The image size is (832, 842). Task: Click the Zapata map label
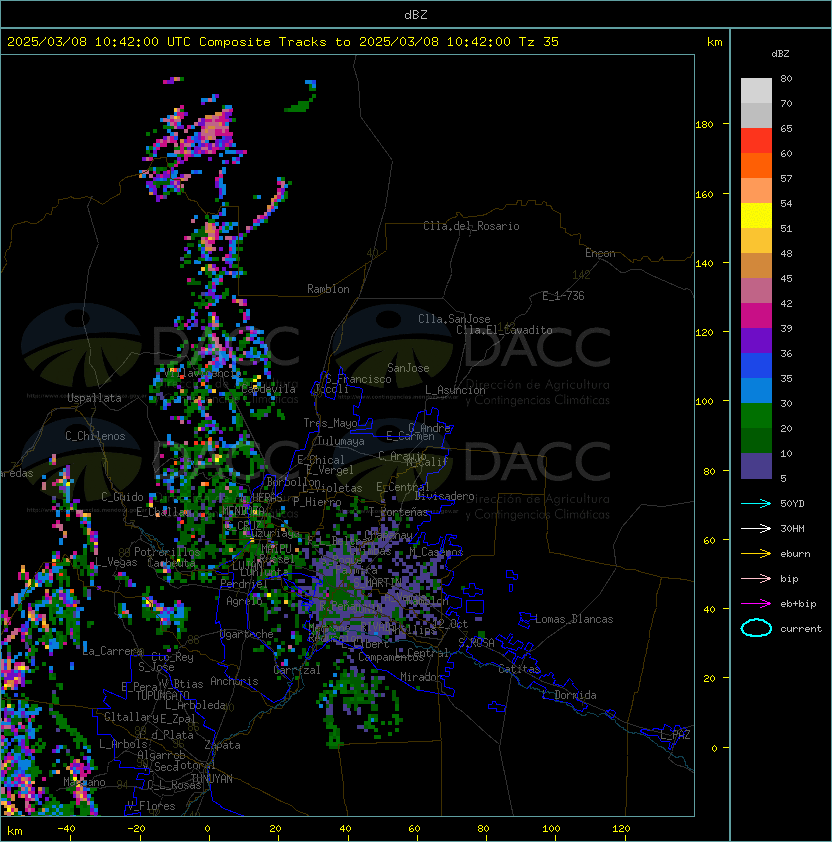pyautogui.click(x=222, y=745)
